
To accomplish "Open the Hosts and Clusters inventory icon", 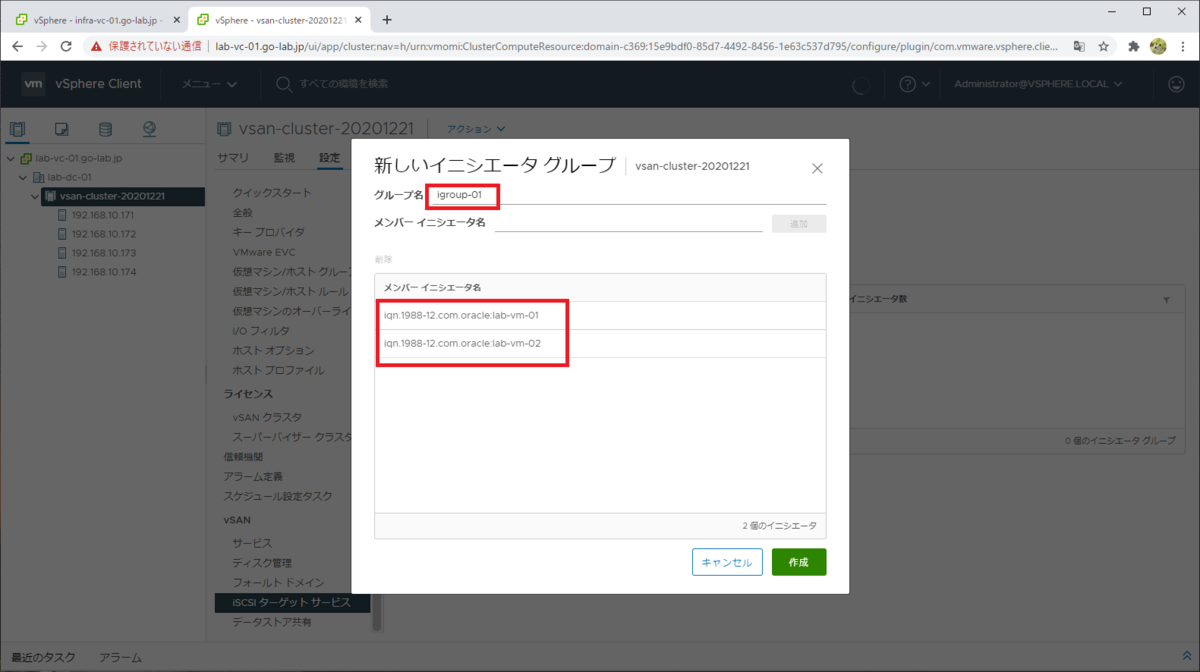I will point(17,129).
